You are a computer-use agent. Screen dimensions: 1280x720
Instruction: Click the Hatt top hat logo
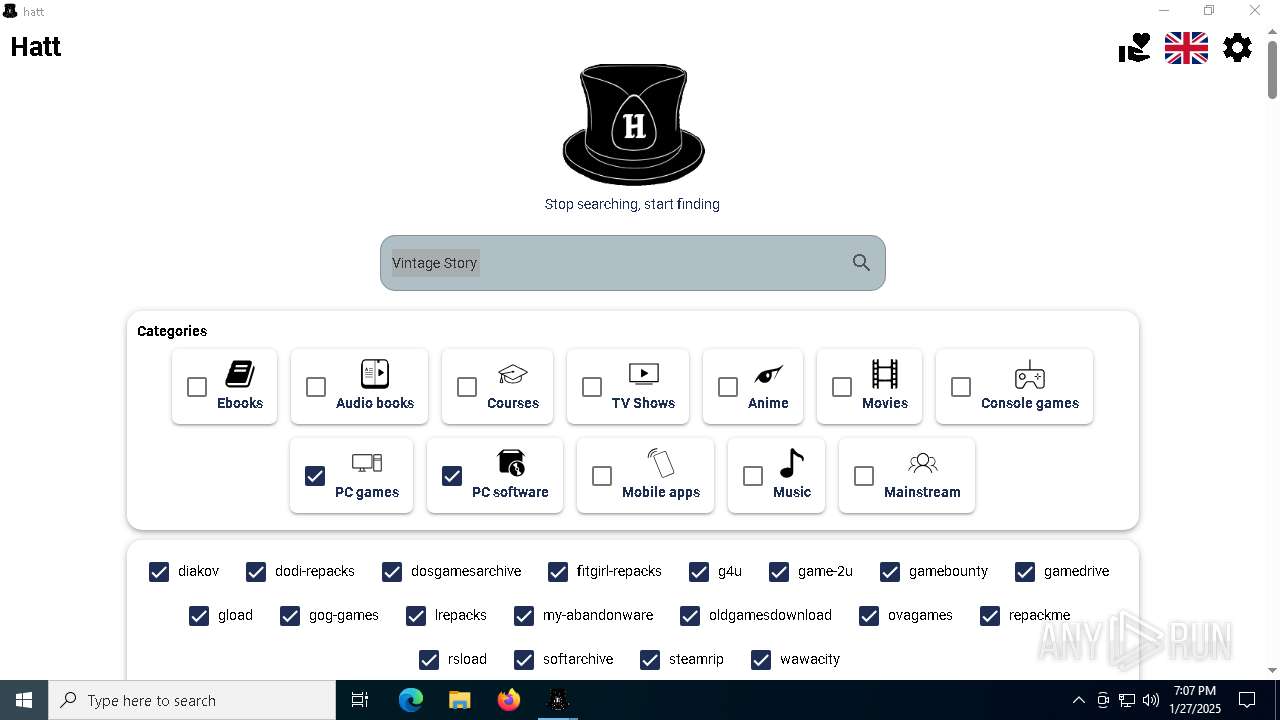pyautogui.click(x=633, y=124)
